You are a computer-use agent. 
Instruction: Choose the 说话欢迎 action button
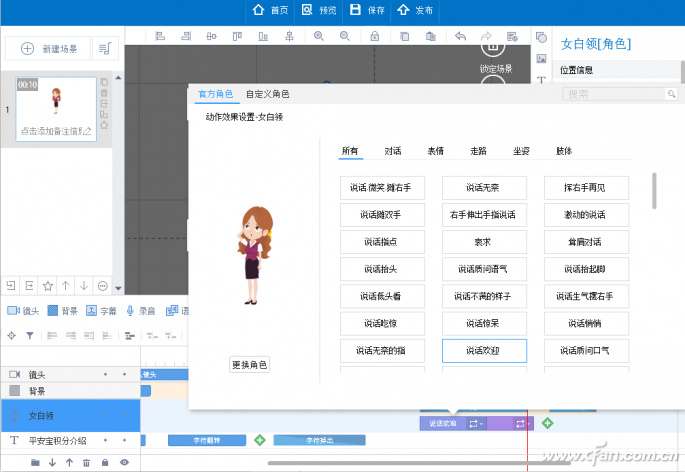(484, 351)
